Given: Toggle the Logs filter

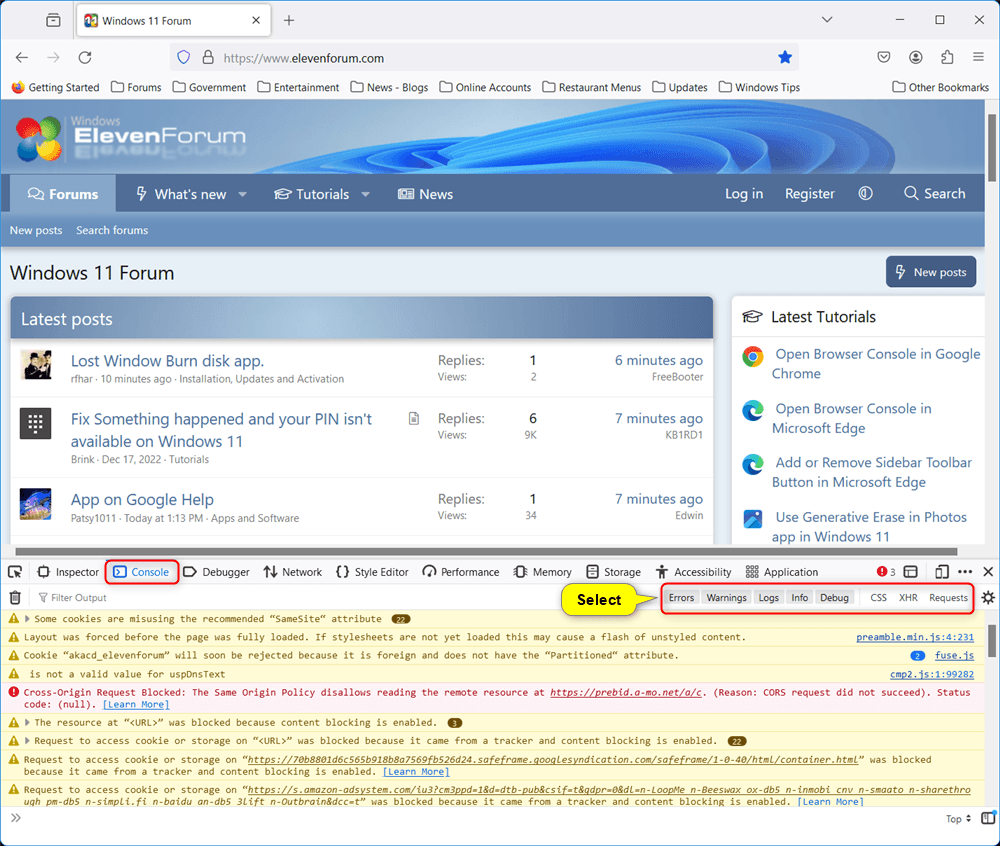Looking at the screenshot, I should click(x=768, y=597).
